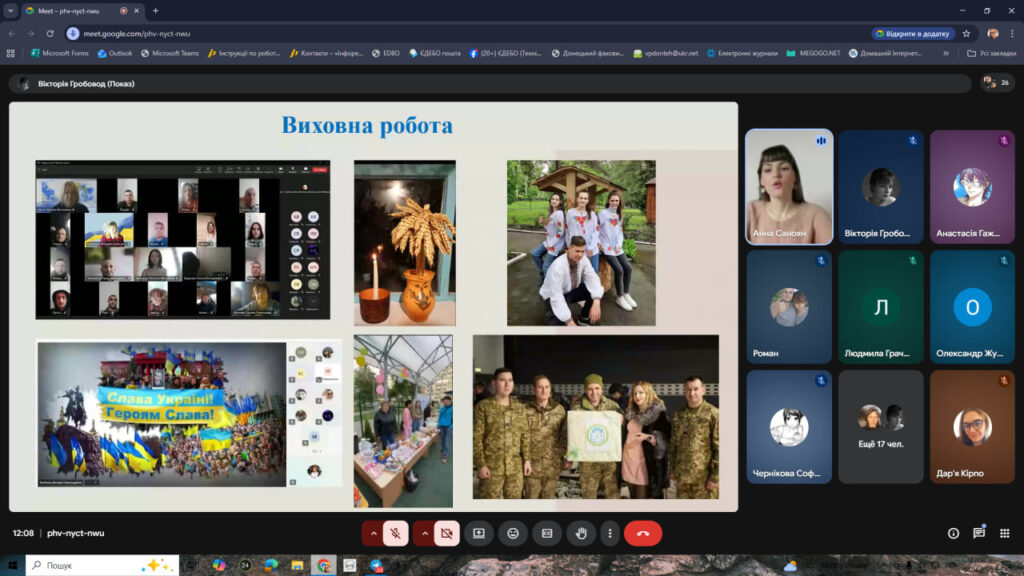Click the Outlook bookmark

(x=115, y=53)
